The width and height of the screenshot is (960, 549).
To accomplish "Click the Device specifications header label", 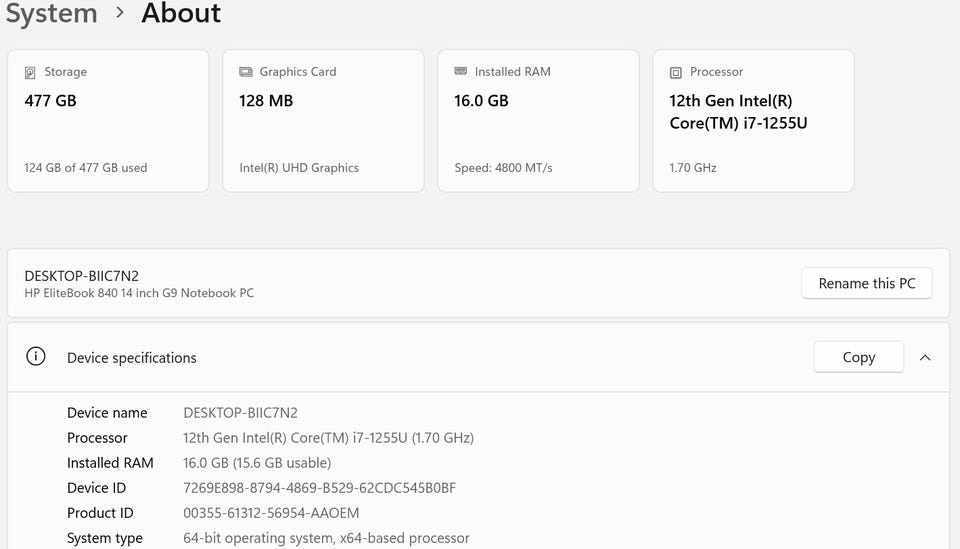I will (x=132, y=358).
